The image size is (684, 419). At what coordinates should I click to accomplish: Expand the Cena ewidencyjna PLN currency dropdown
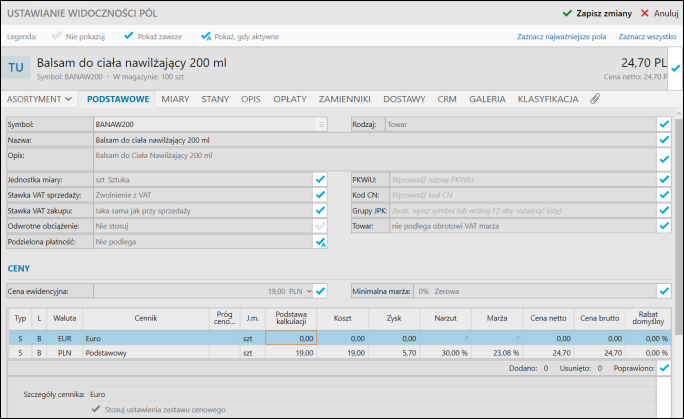pos(309,291)
